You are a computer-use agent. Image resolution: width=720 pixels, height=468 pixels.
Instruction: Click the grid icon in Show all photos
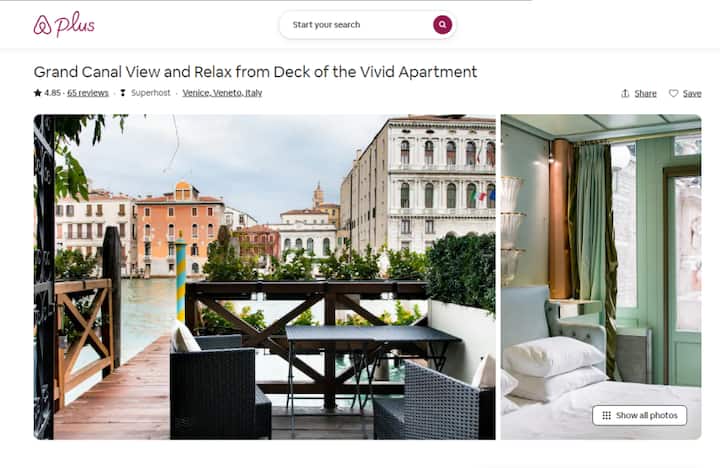coord(606,415)
